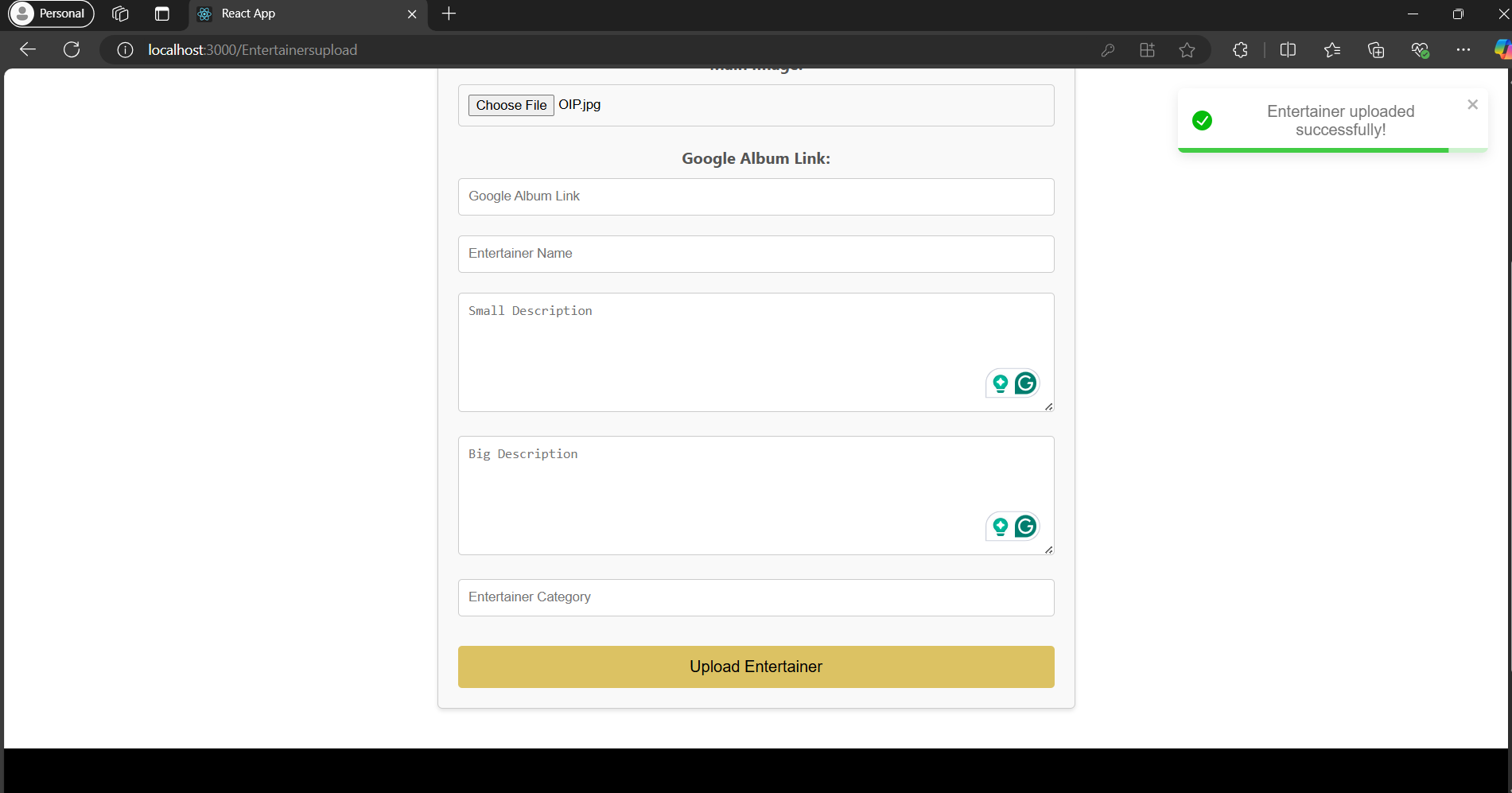The width and height of the screenshot is (1512, 793).
Task: Click the Choose File button
Action: point(511,105)
